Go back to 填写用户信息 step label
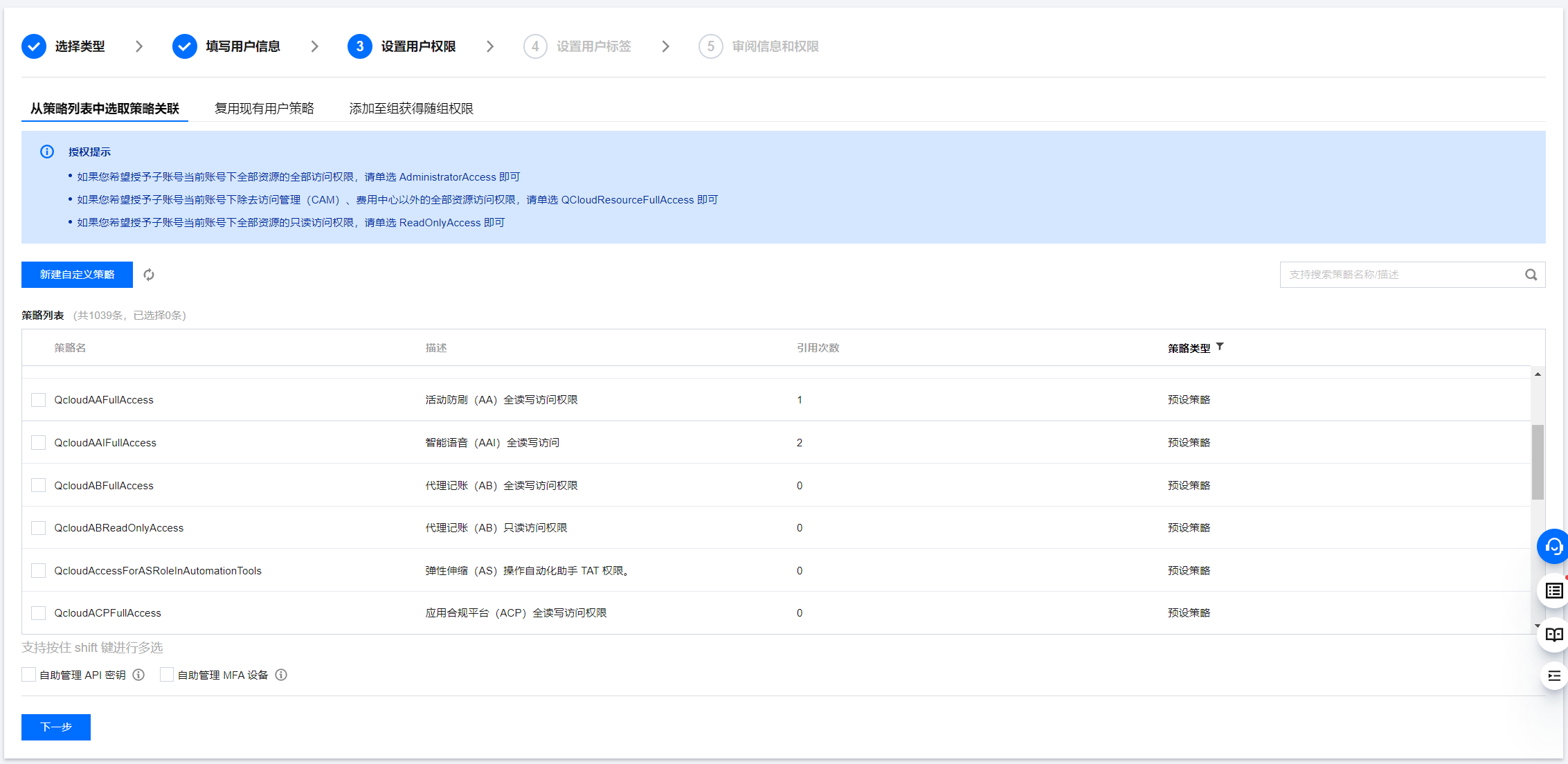Viewport: 1568px width, 764px height. 243,46
